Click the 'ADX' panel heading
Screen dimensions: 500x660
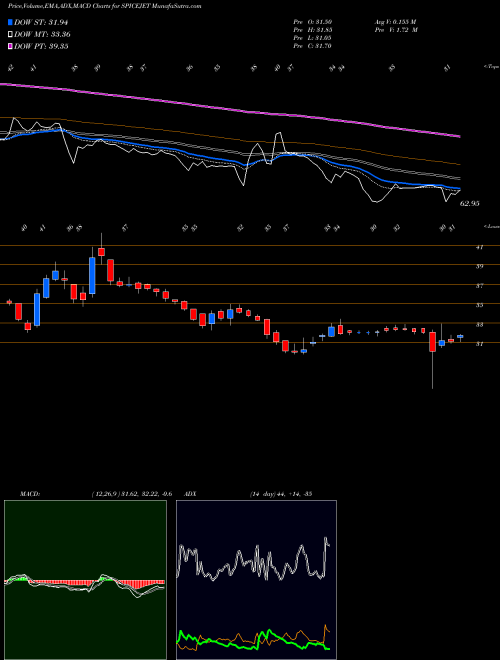tap(191, 494)
